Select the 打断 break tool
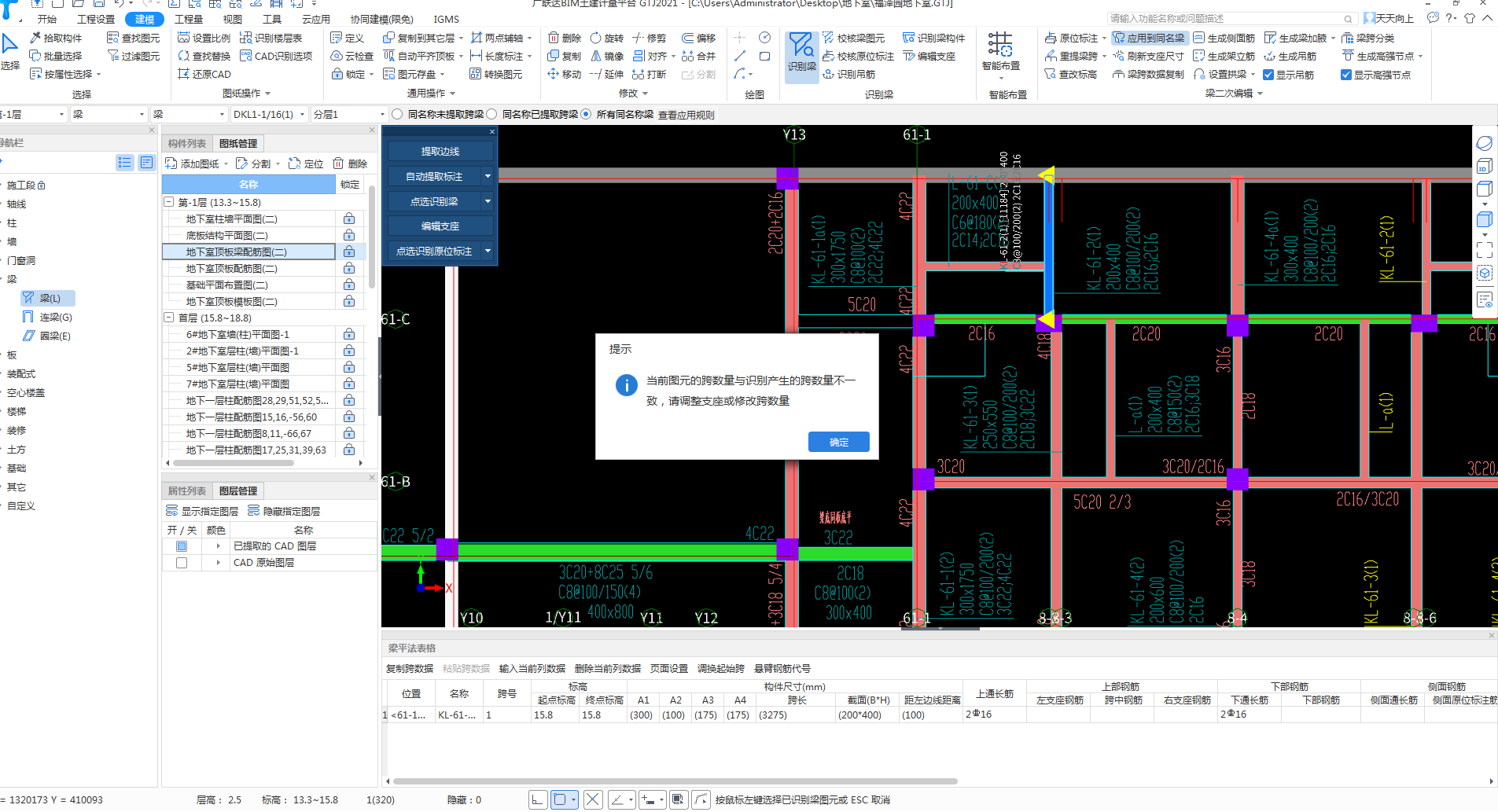The width and height of the screenshot is (1498, 812). pos(650,74)
